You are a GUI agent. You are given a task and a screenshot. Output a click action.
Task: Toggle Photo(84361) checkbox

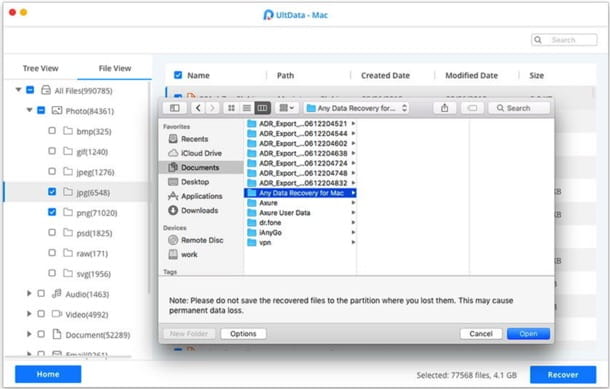click(41, 110)
